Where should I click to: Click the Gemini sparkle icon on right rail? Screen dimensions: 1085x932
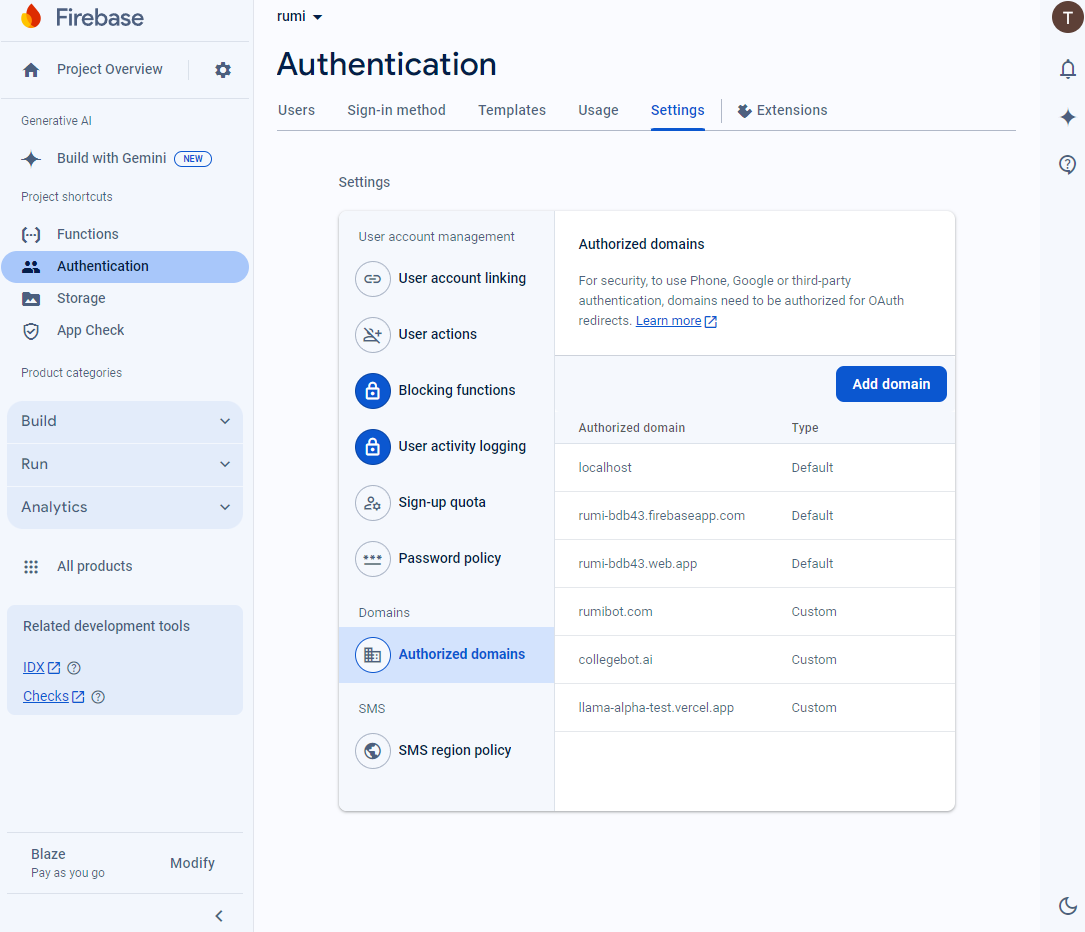tap(1067, 117)
